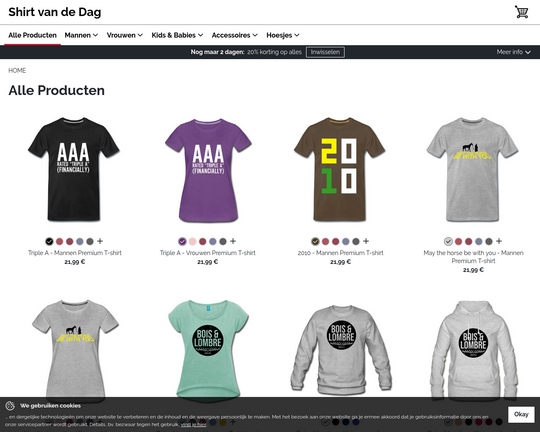Screen dimensions: 540x432
Task: Select purple swatch for Triple A Vrouwen shirt
Action: [182, 241]
